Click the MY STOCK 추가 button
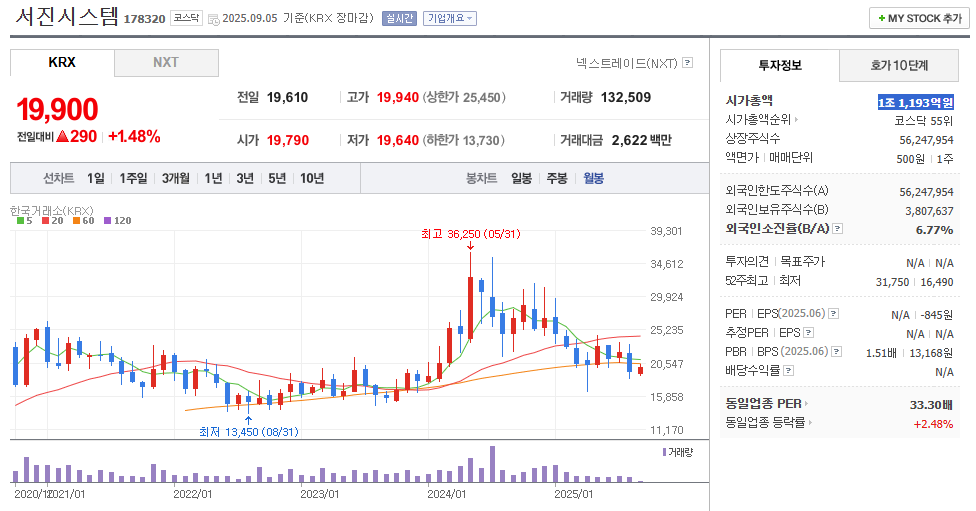Viewport: 976px width, 511px height. pyautogui.click(x=919, y=19)
